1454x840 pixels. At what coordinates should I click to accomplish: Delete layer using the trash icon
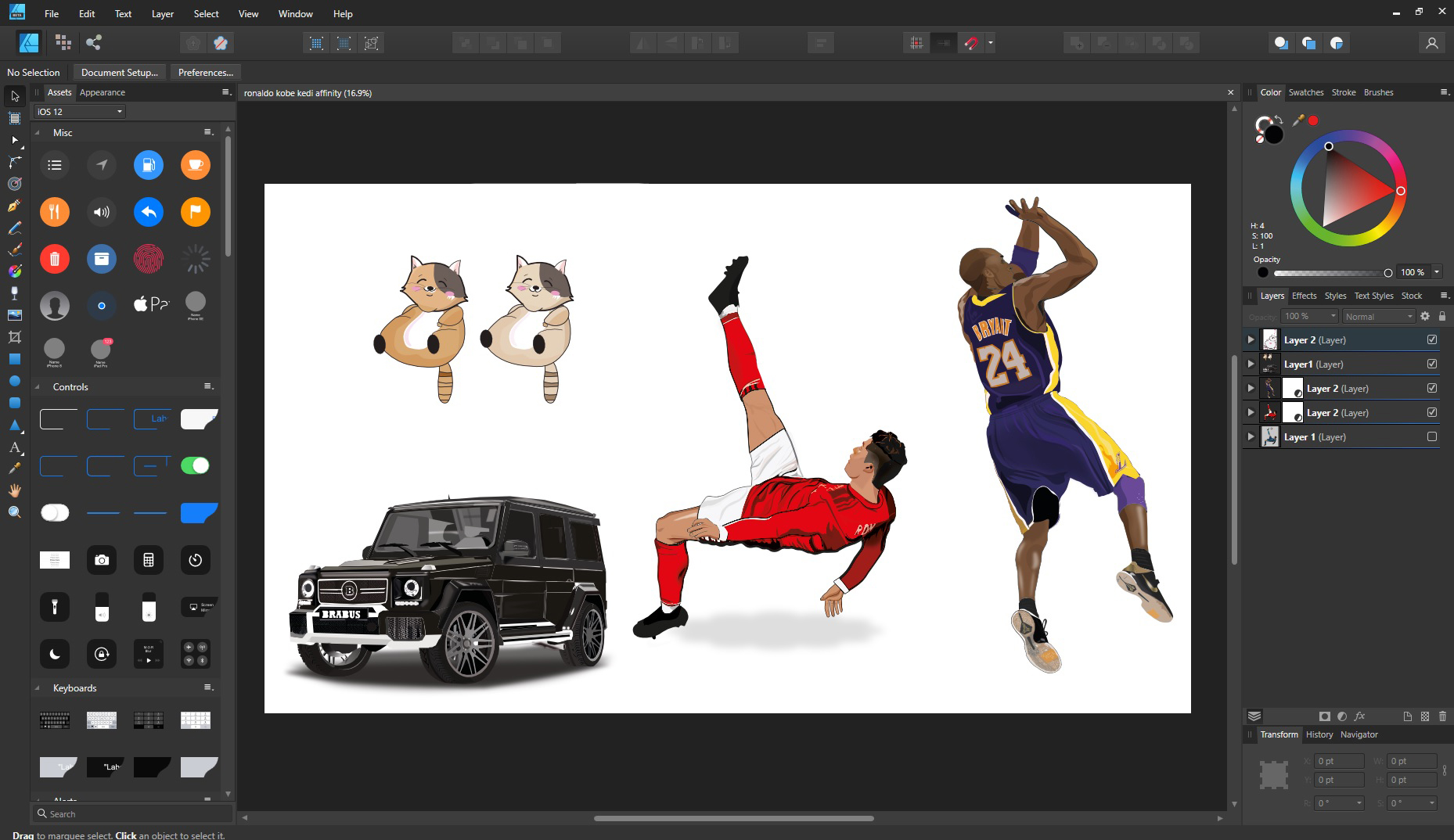[1442, 716]
